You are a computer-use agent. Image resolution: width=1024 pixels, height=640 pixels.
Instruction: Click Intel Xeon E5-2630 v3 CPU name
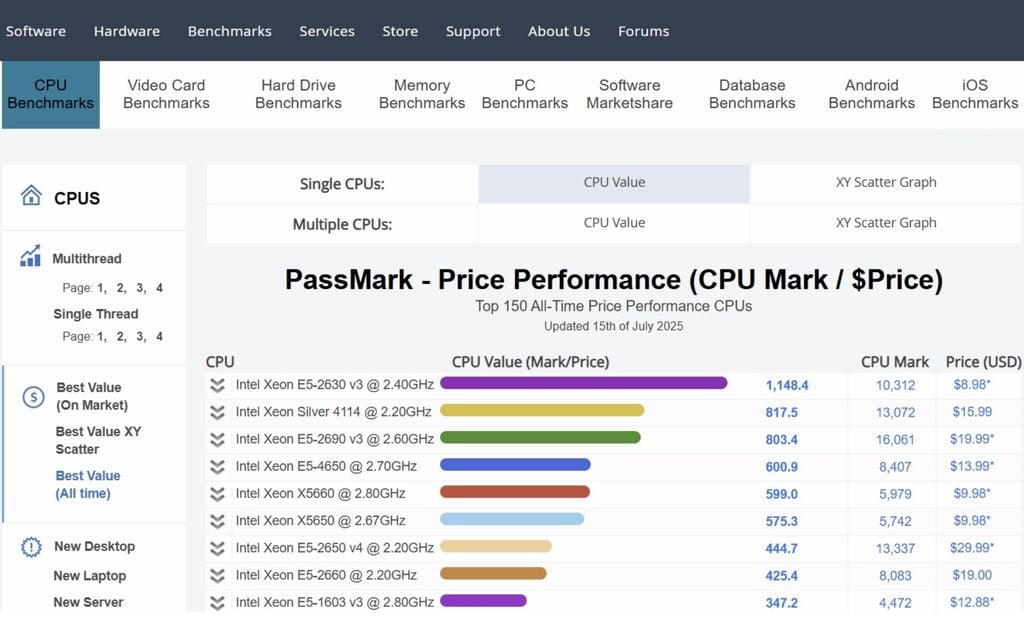click(x=335, y=385)
